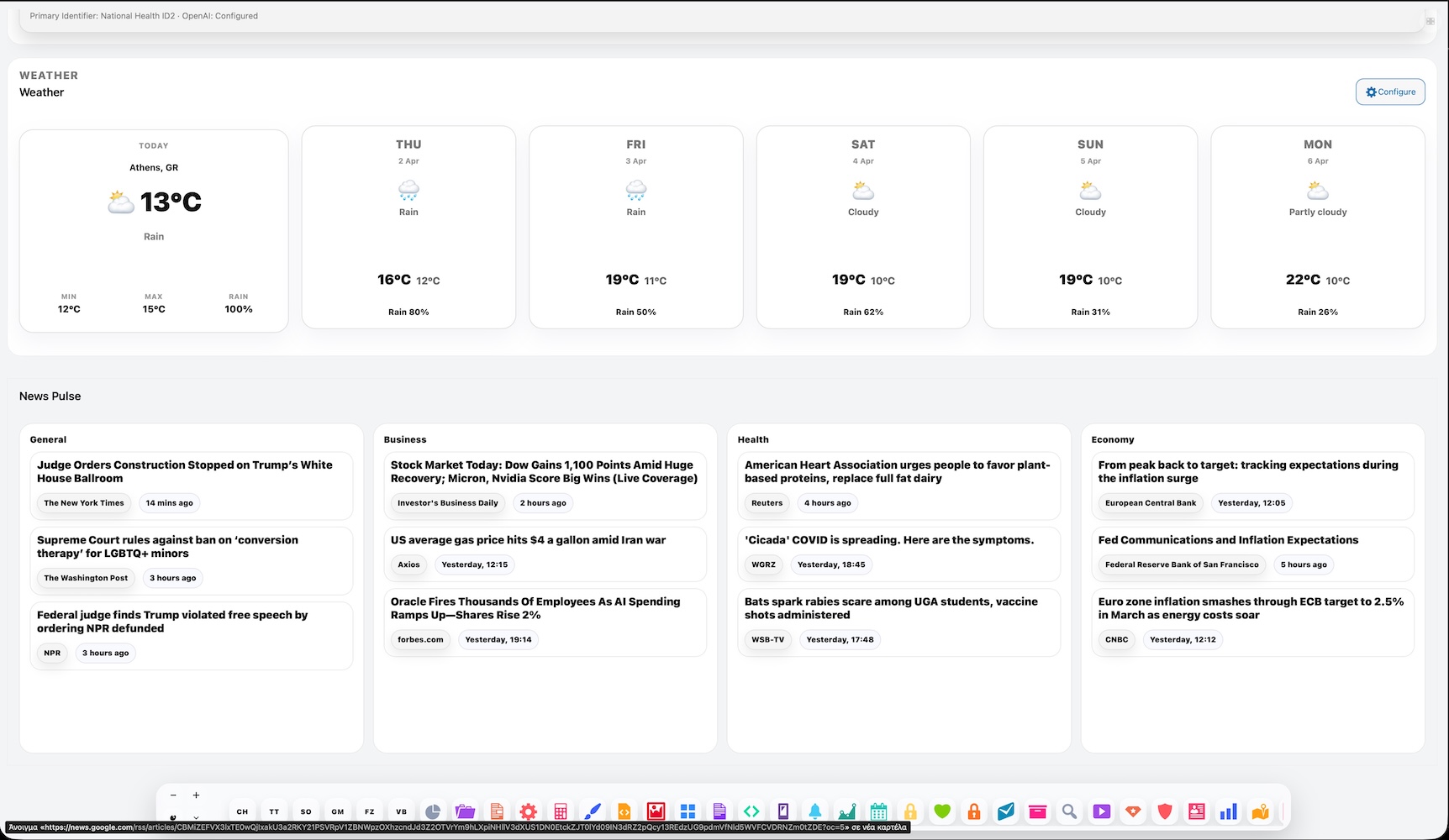Open the orange map pin dock icon
The image size is (1449, 840).
tap(1260, 811)
